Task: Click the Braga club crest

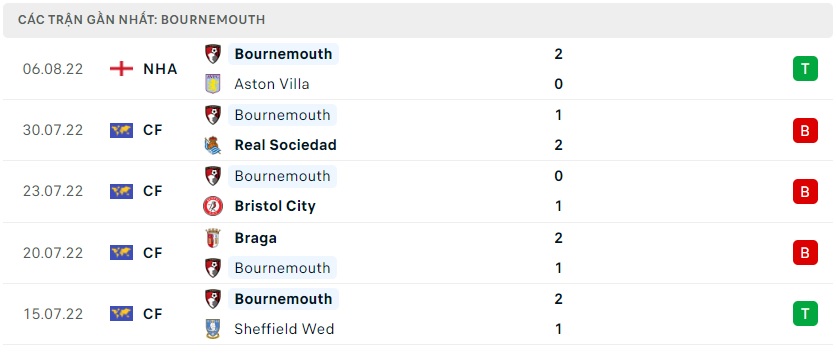Action: pyautogui.click(x=213, y=238)
